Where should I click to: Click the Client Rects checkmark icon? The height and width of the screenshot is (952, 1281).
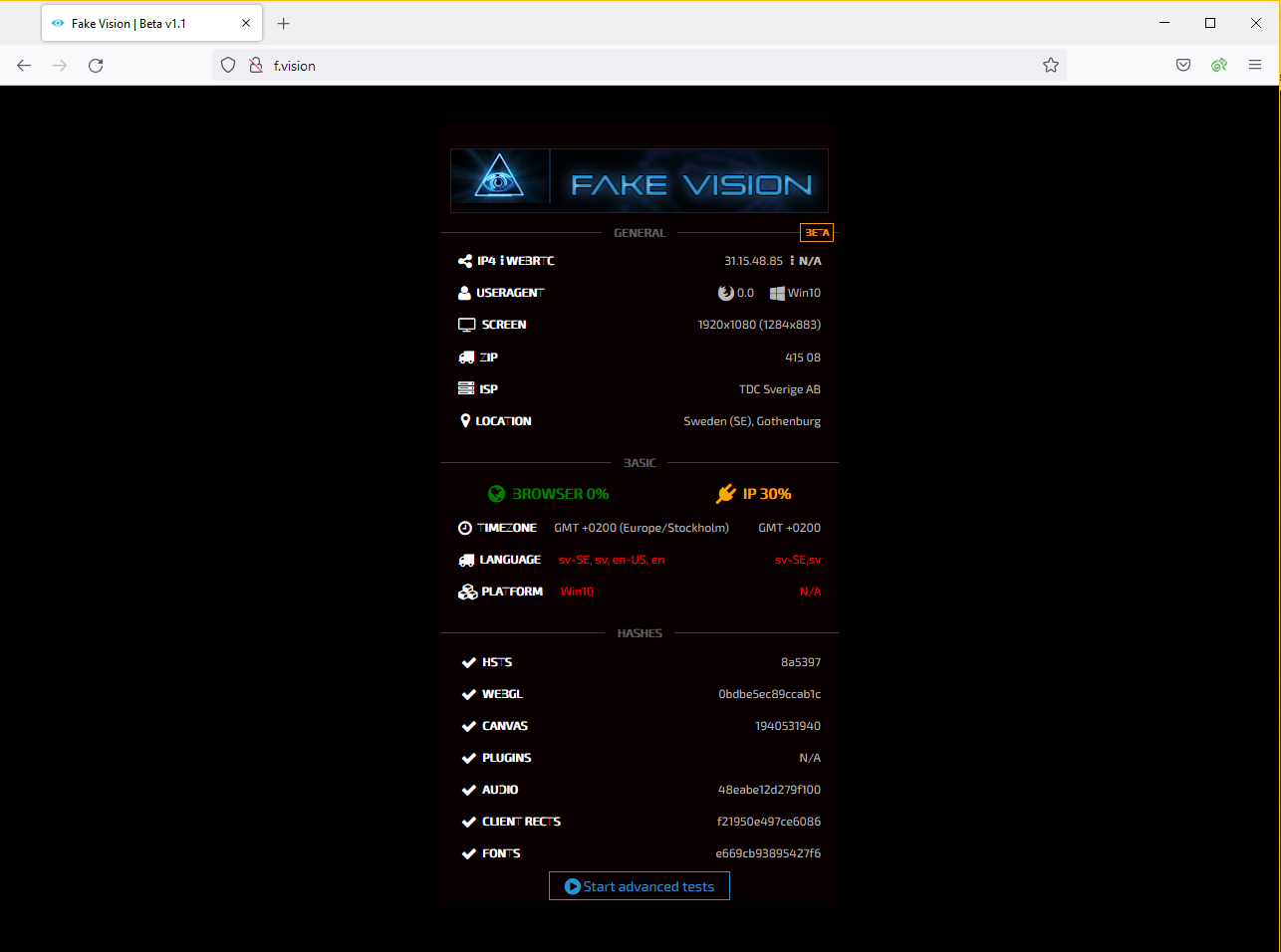(x=468, y=822)
